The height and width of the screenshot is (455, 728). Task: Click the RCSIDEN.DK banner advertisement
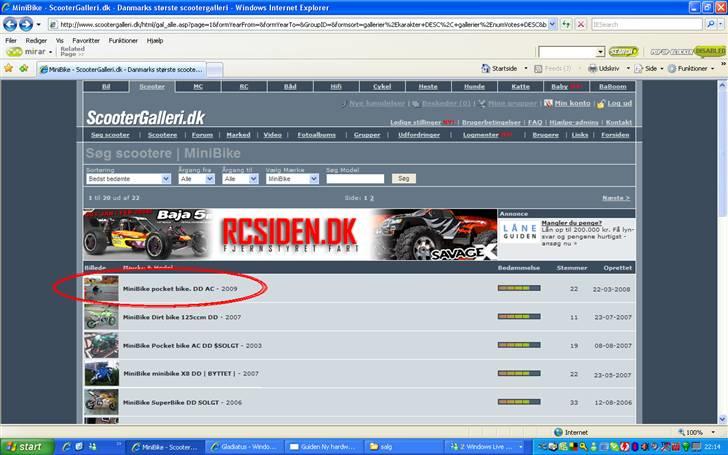(x=289, y=235)
